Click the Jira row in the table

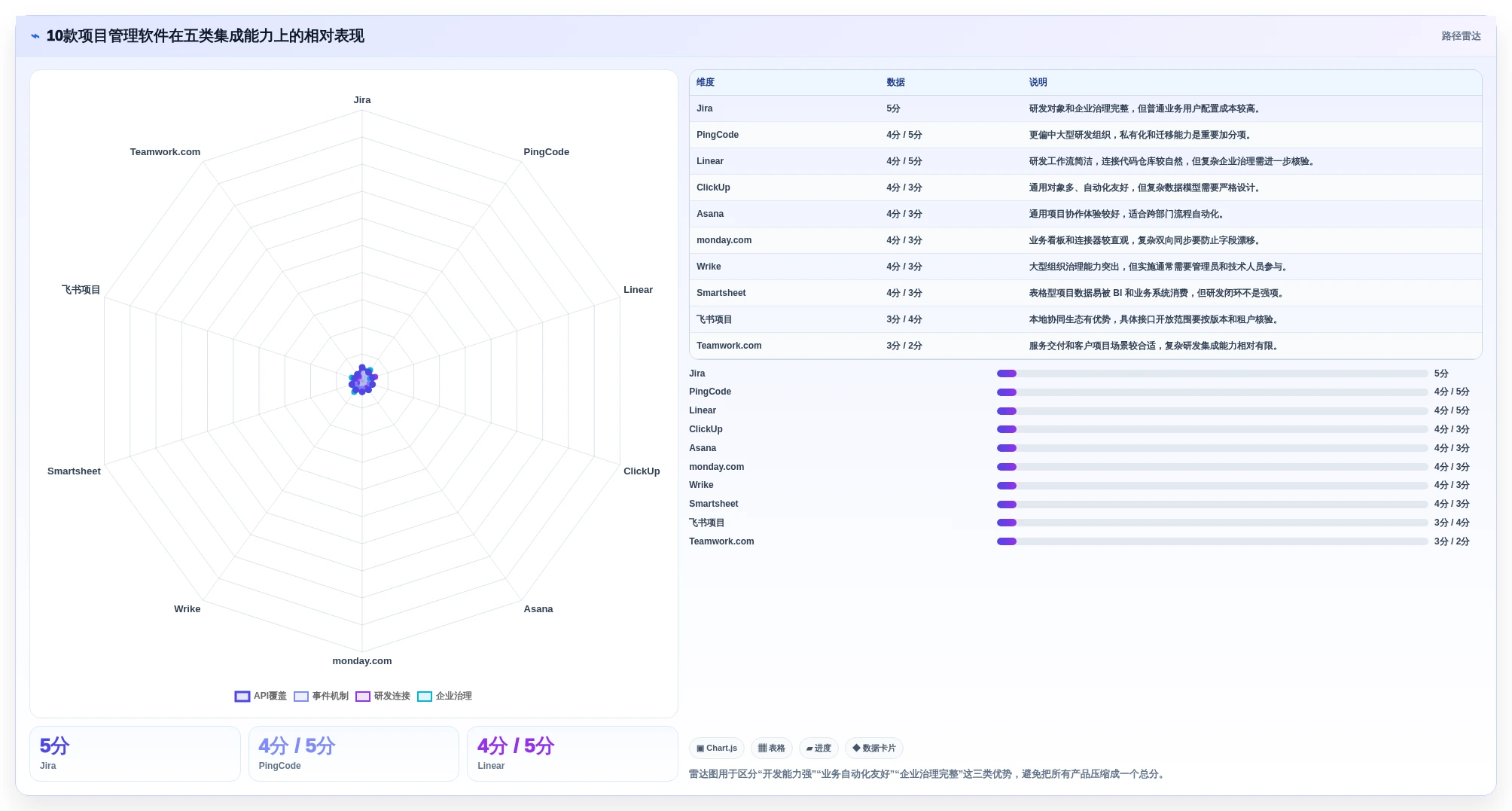(1085, 109)
